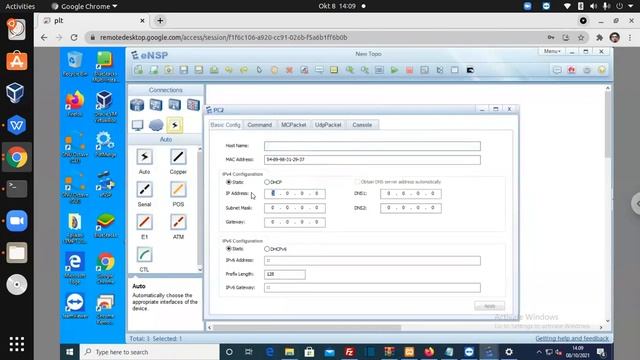
Task: Open a new Chrome tab with plus button
Action: pos(160,20)
